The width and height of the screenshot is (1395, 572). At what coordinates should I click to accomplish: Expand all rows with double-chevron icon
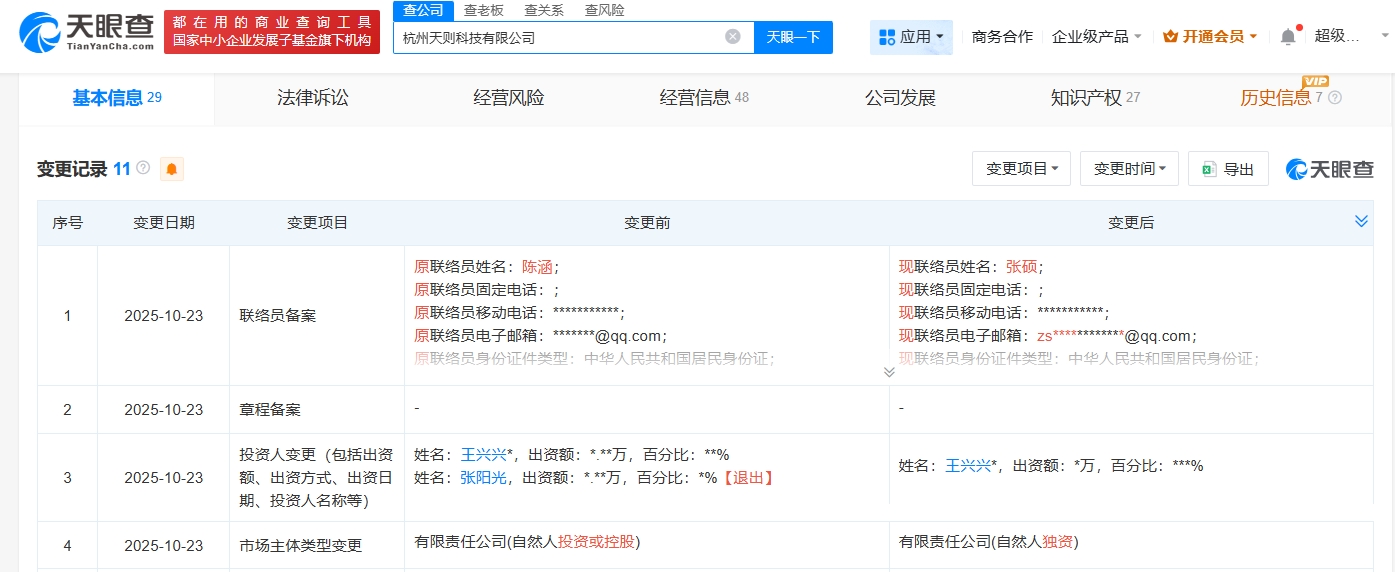(1361, 221)
